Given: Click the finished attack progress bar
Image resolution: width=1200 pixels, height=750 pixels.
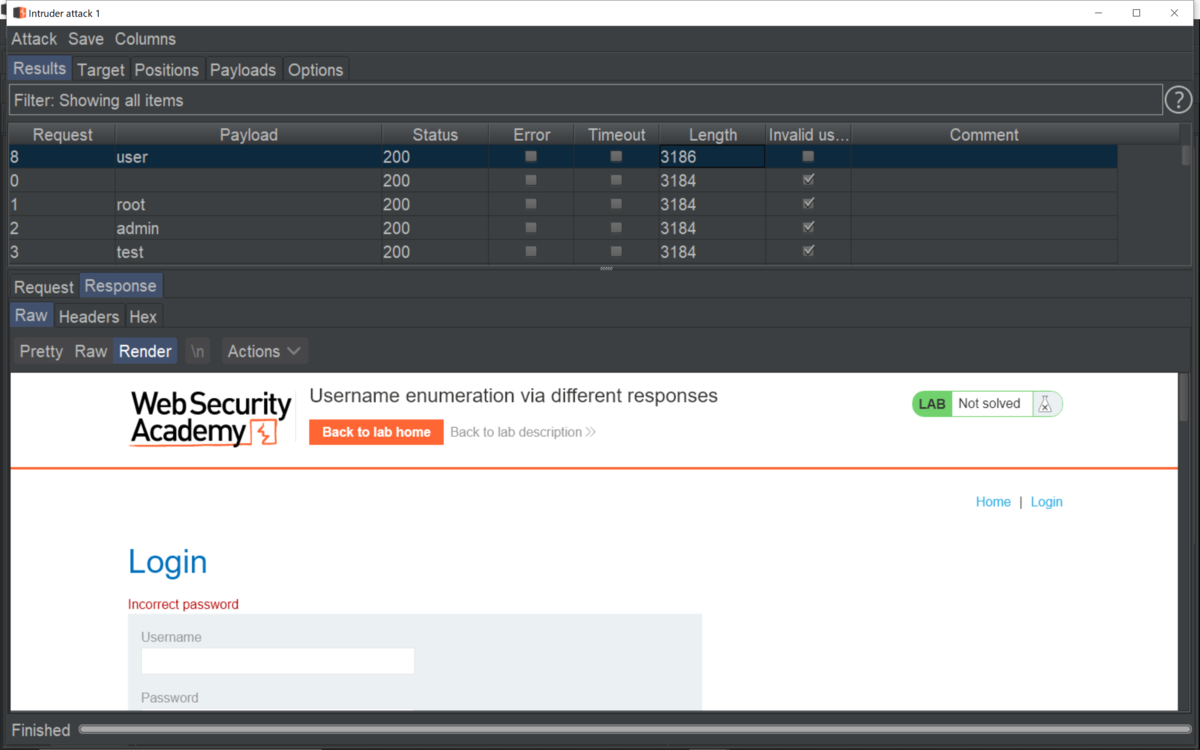Looking at the screenshot, I should (635, 730).
